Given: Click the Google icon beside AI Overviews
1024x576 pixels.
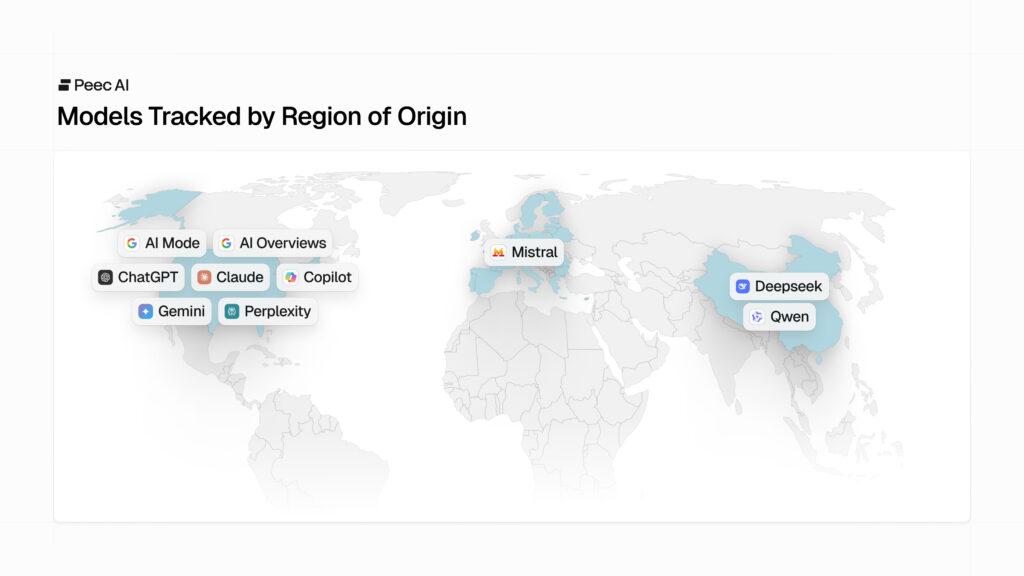Looking at the screenshot, I should [x=226, y=243].
